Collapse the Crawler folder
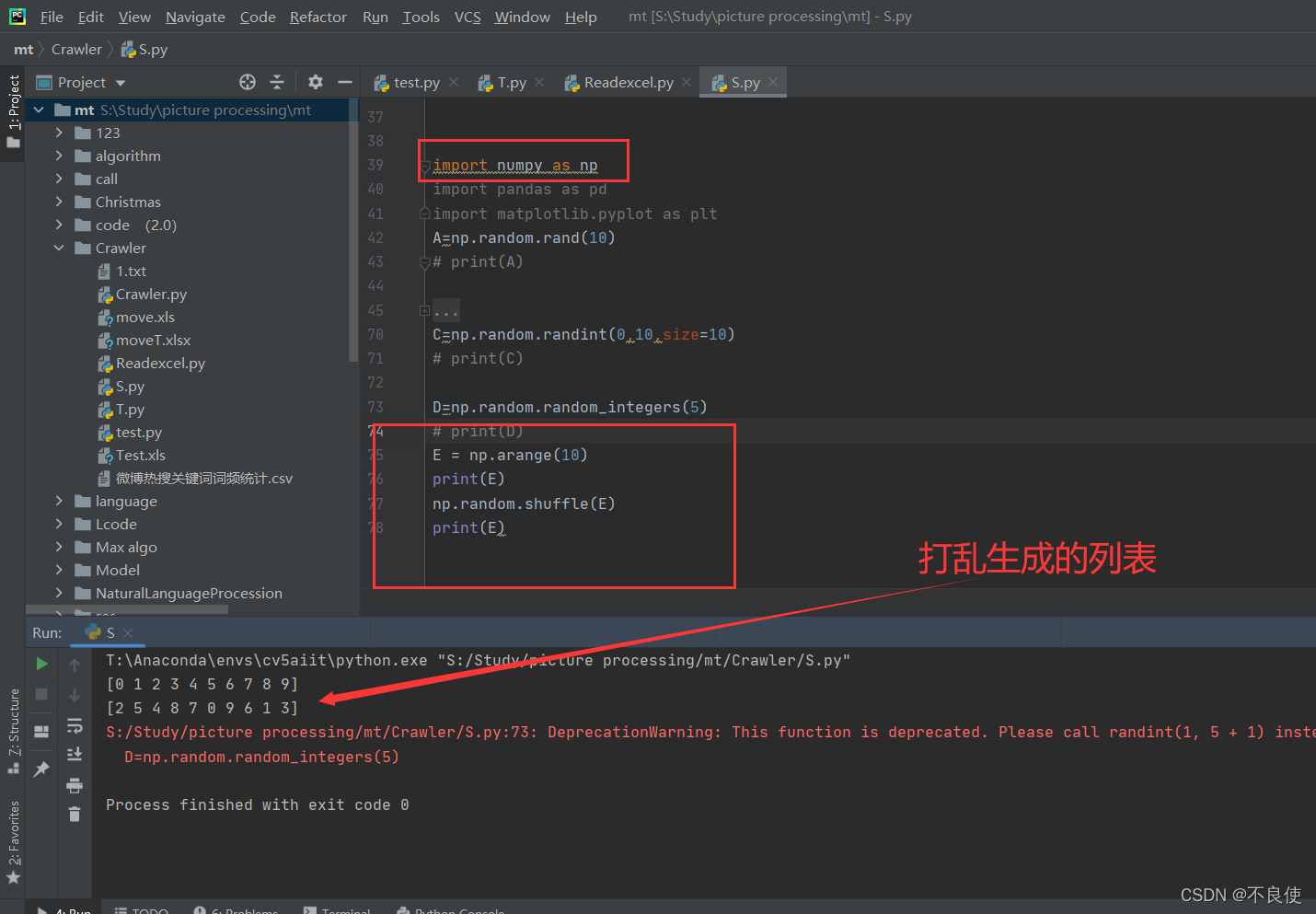The width and height of the screenshot is (1316, 914). click(x=58, y=248)
